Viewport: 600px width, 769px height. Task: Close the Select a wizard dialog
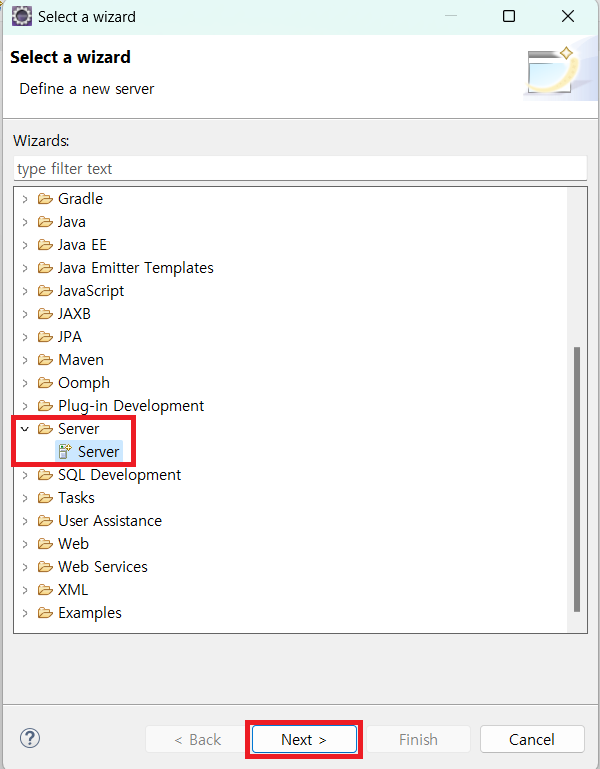pyautogui.click(x=568, y=16)
